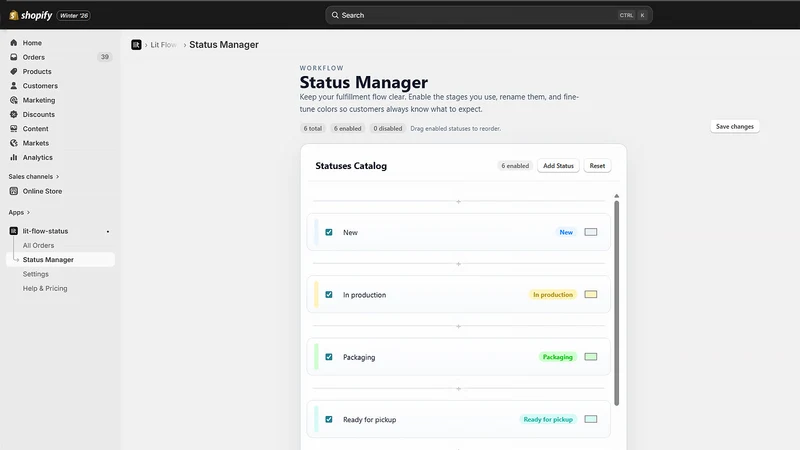Screen dimensions: 800x450
Task: Click the '6 total' pill
Action: 312,129
